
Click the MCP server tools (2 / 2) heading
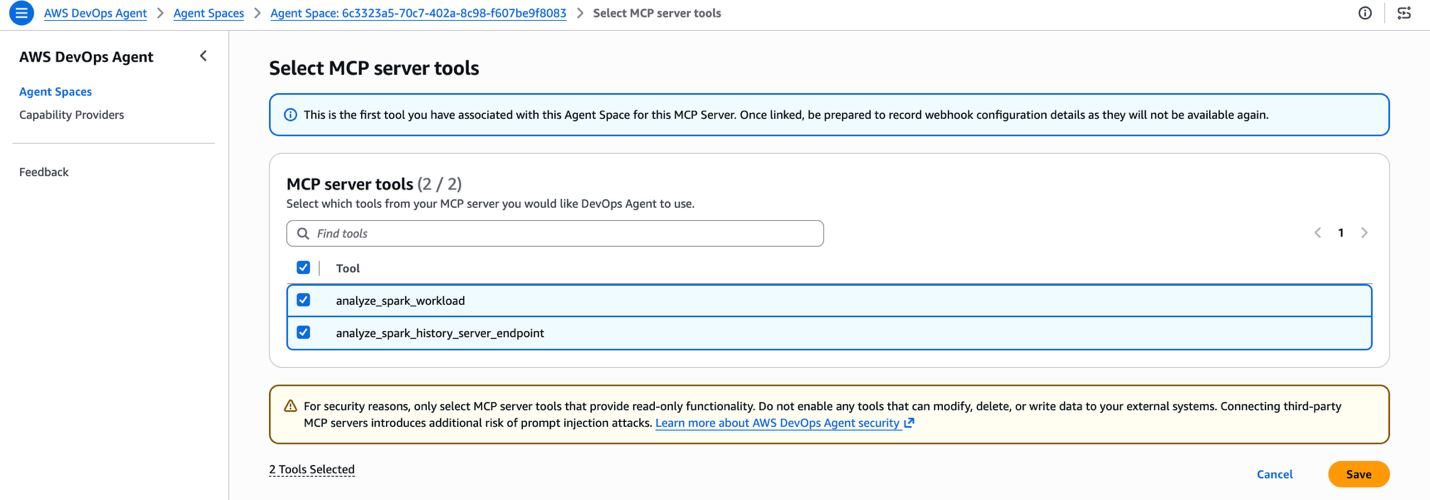374,184
